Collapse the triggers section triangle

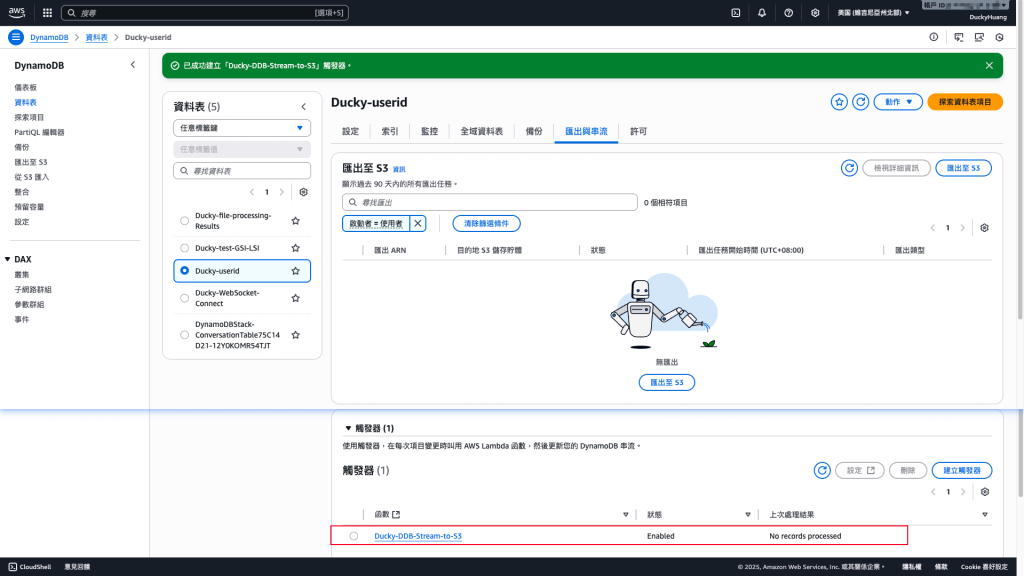[x=348, y=428]
